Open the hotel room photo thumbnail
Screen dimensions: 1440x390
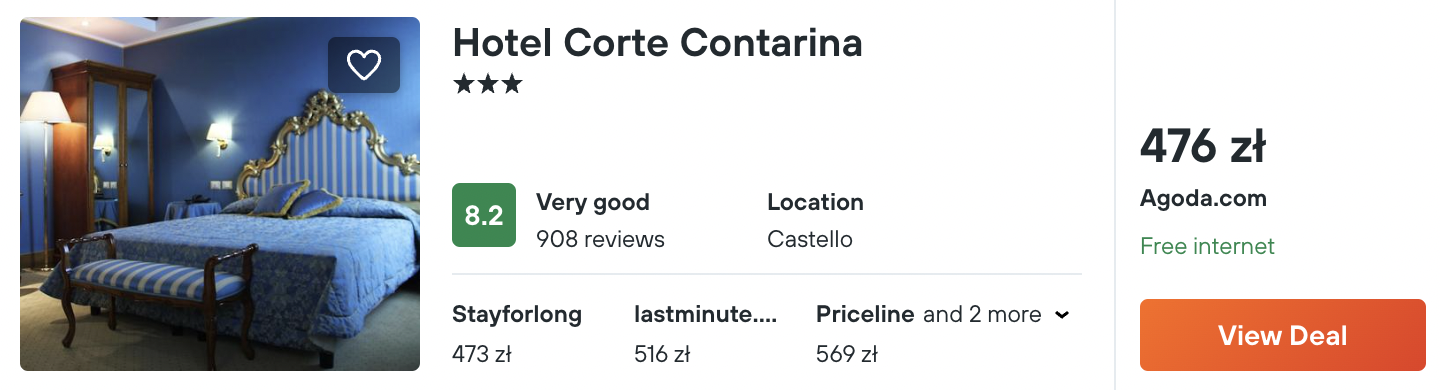220,194
